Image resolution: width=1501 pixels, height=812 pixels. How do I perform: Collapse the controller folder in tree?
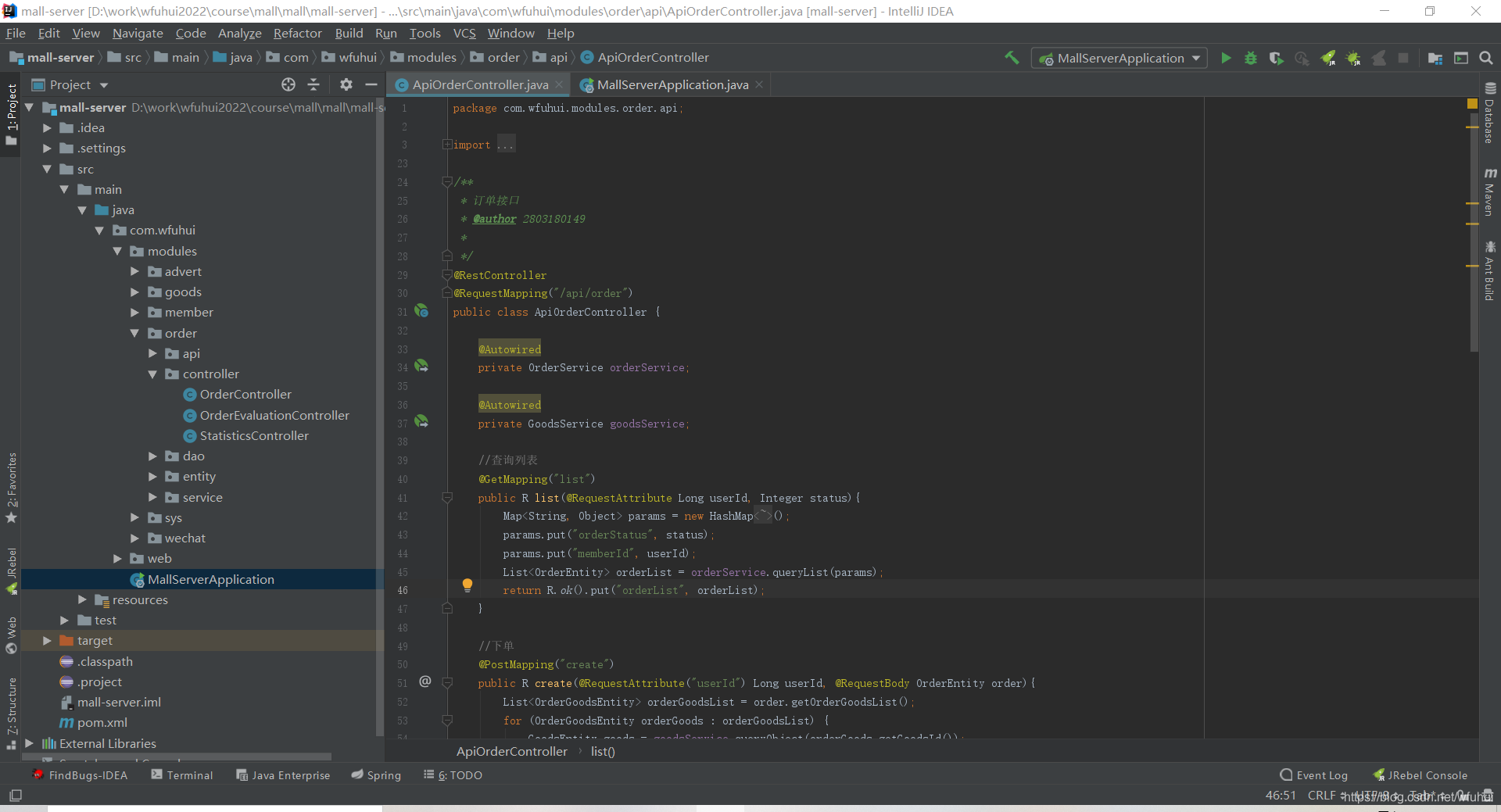coord(152,374)
